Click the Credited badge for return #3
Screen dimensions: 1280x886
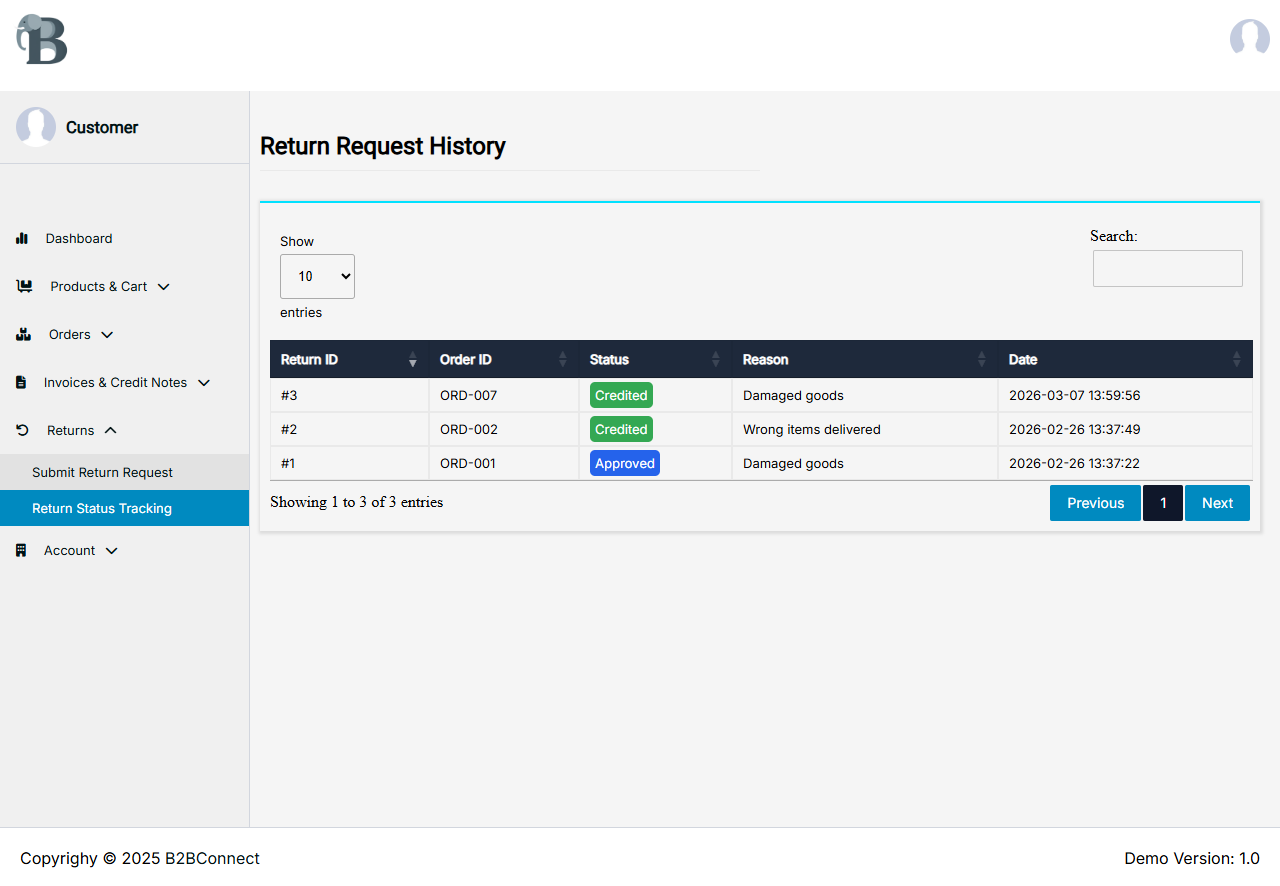pos(621,395)
